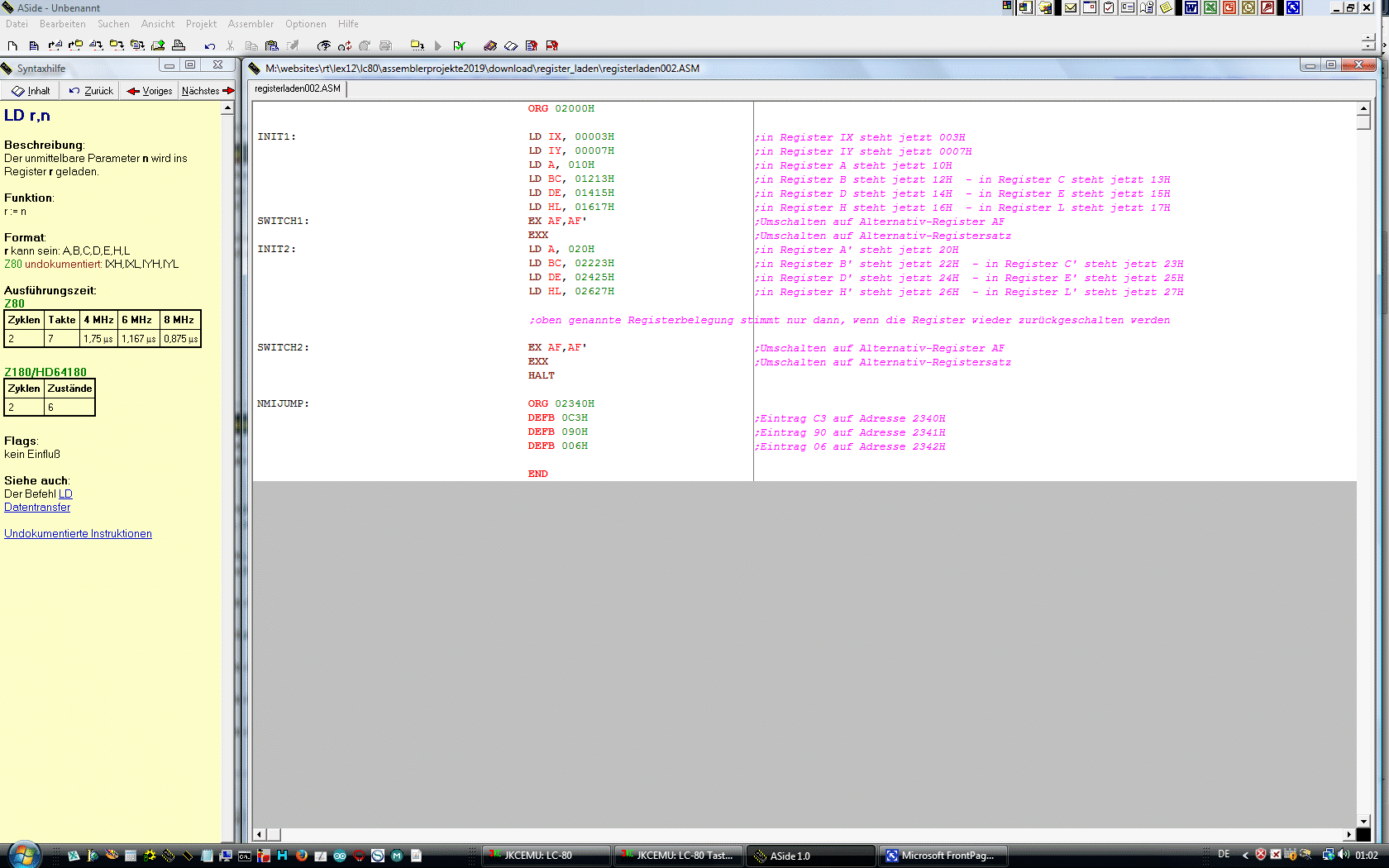Open the Bearbeiten menu
This screenshot has width=1389, height=868.
63,24
